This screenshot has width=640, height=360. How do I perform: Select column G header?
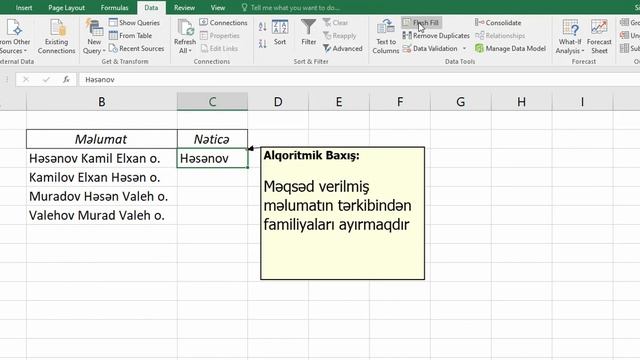pyautogui.click(x=461, y=102)
